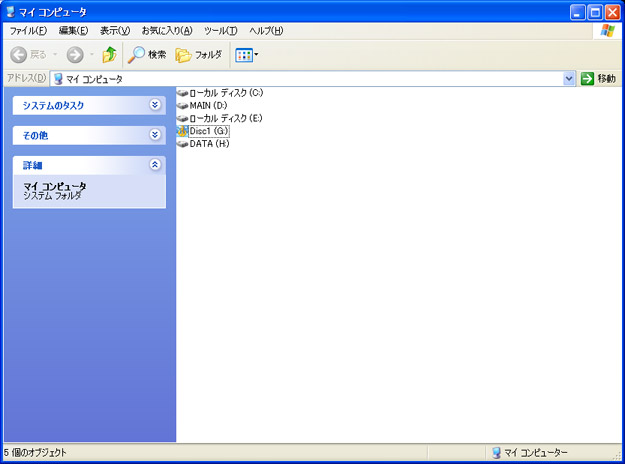Go up one folder level icon

109,55
